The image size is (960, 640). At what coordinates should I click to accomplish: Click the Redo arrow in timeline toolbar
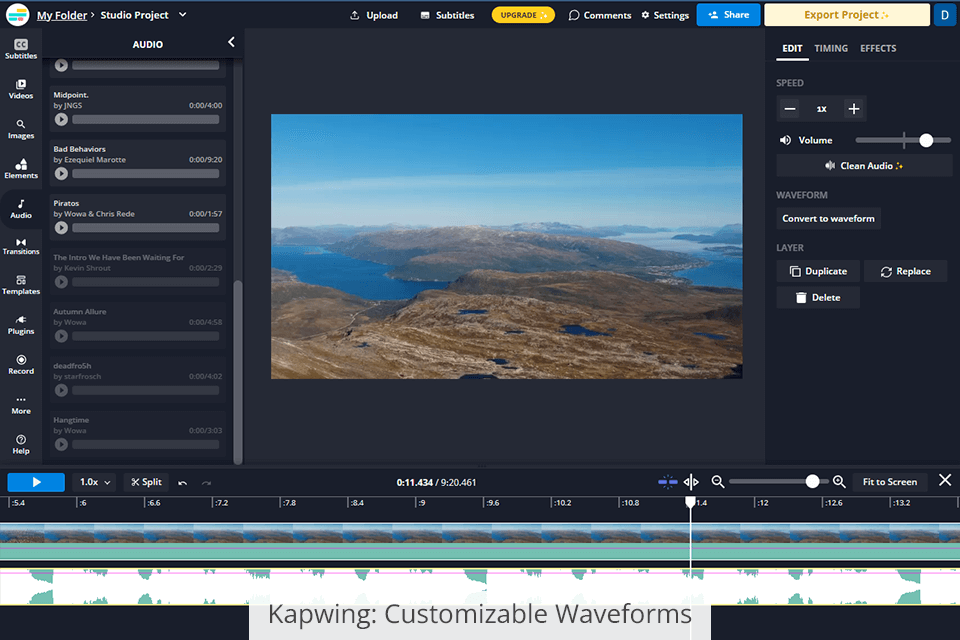[206, 483]
